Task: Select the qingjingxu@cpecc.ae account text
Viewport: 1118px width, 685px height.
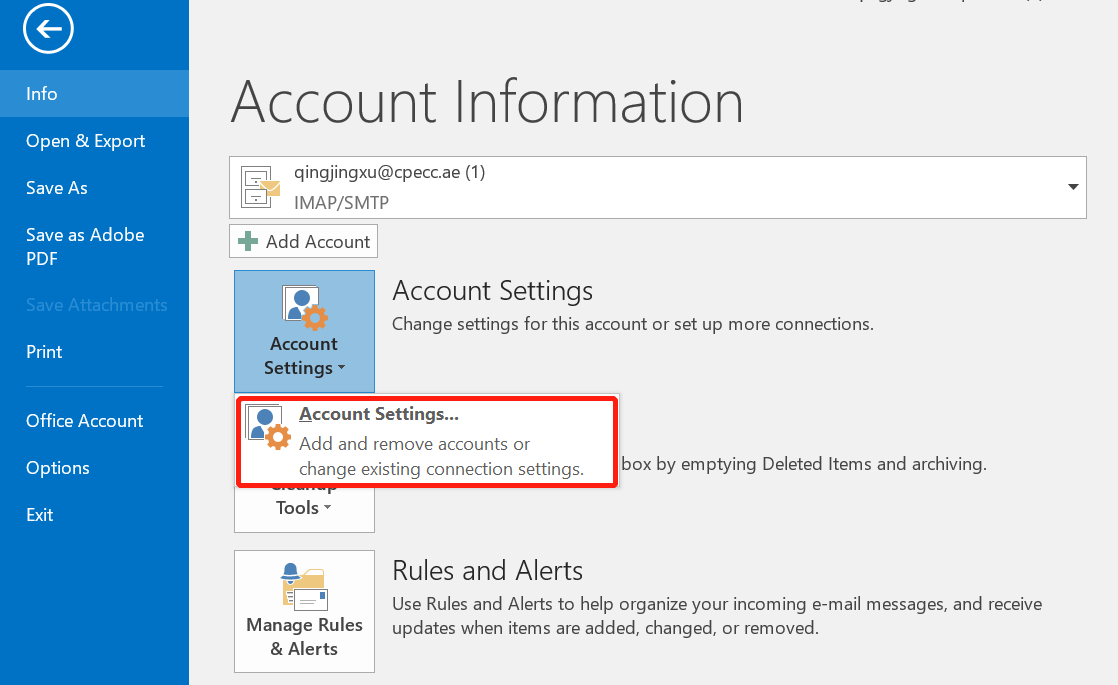Action: [389, 172]
